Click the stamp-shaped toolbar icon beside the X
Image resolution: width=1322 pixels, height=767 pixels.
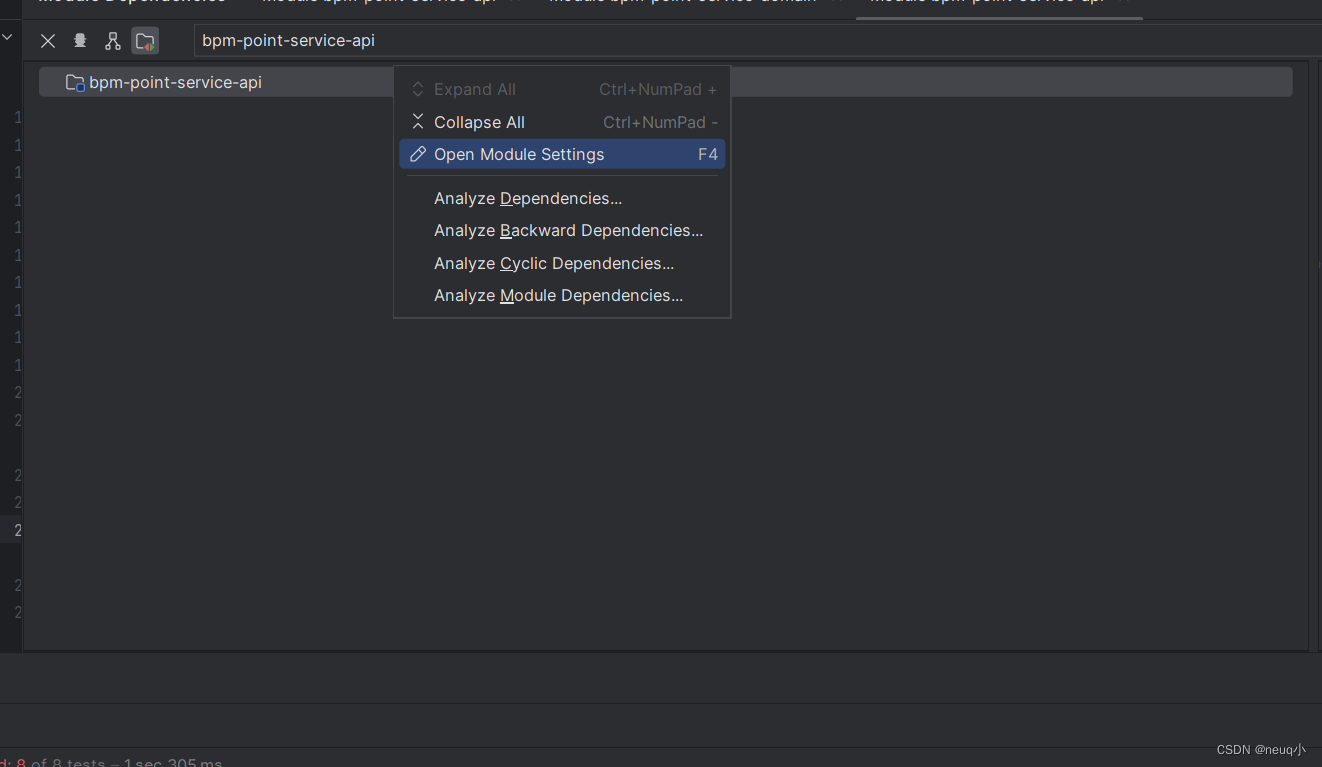(80, 41)
